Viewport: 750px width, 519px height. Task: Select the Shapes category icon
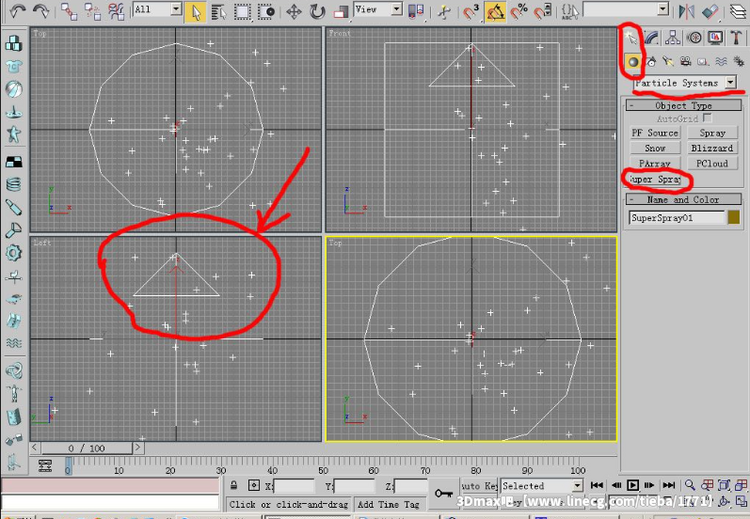pyautogui.click(x=651, y=62)
